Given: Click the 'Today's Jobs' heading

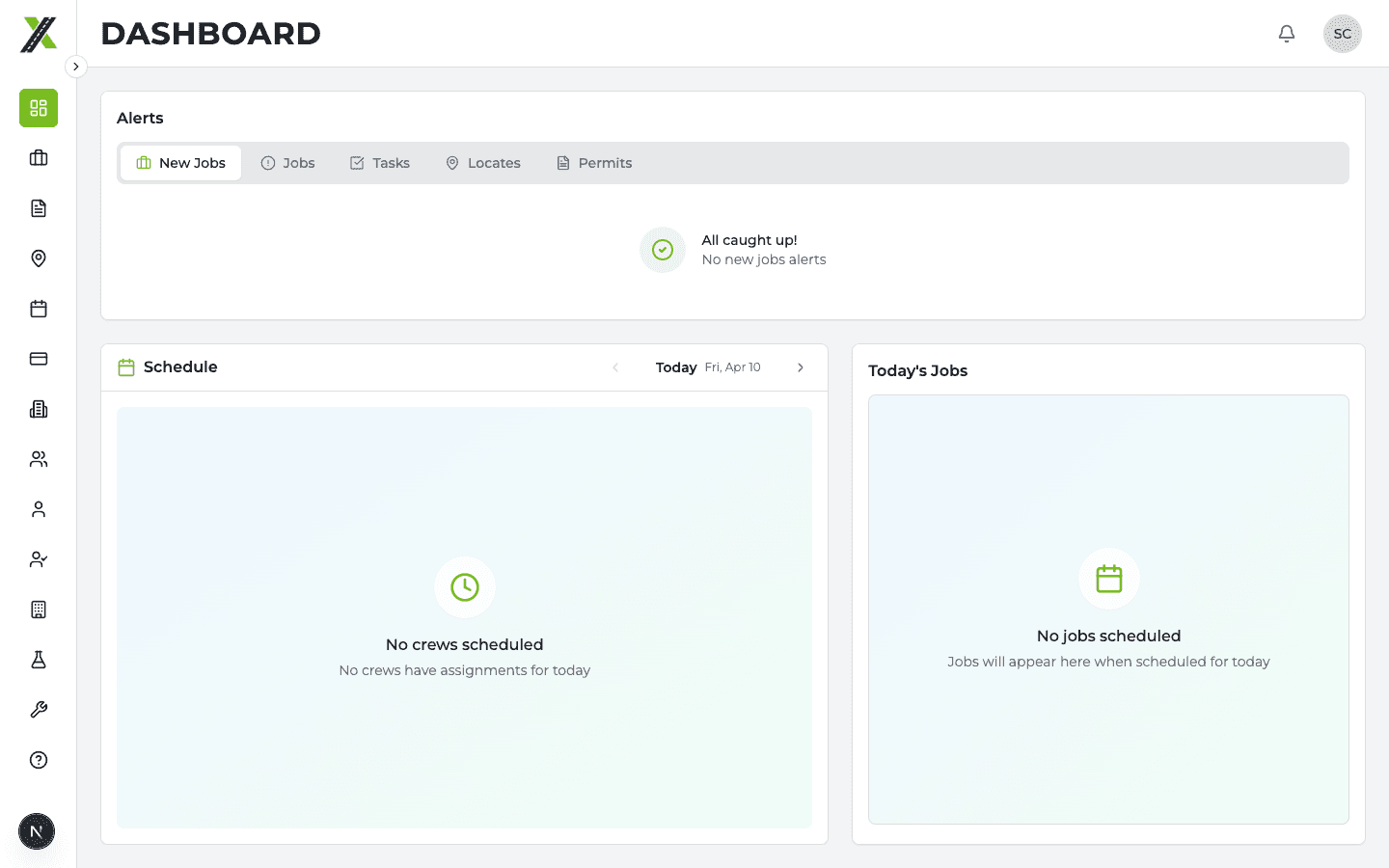Looking at the screenshot, I should point(917,371).
